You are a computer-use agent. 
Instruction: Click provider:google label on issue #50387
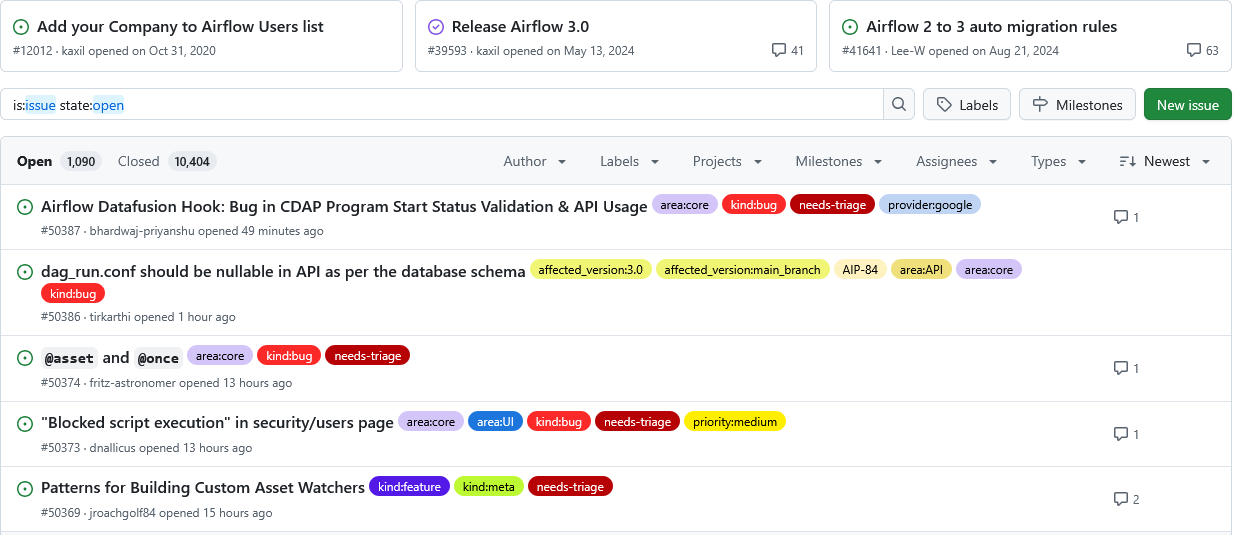pos(930,205)
